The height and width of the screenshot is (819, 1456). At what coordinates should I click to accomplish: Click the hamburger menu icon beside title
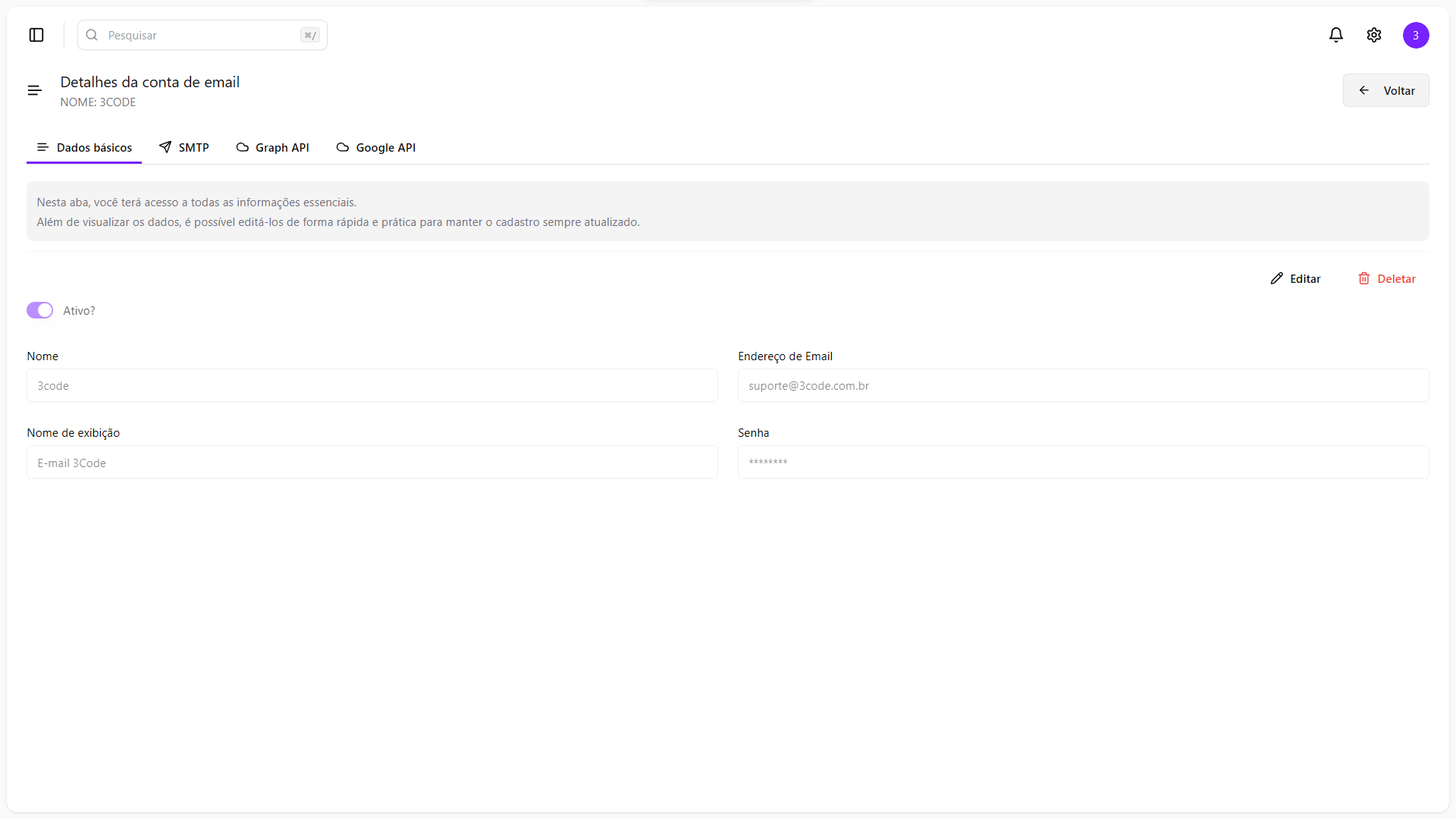35,90
